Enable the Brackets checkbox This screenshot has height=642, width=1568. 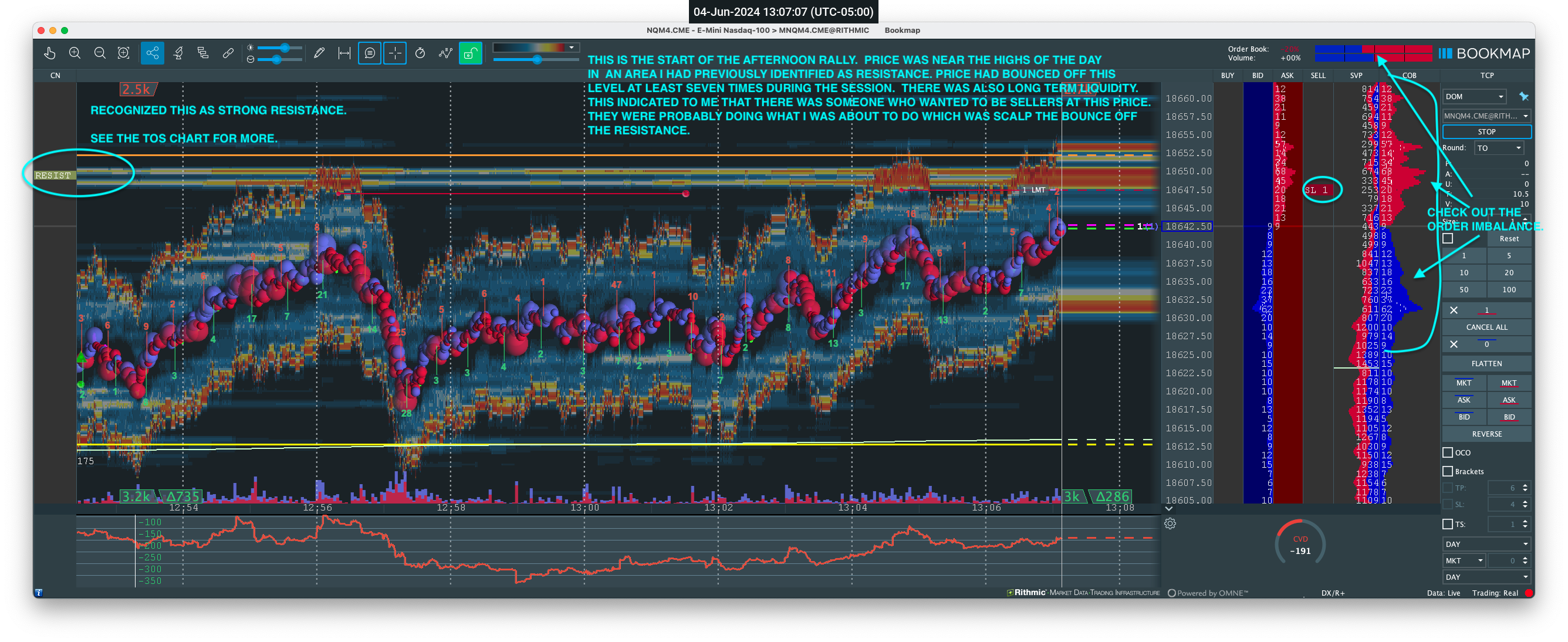1448,472
